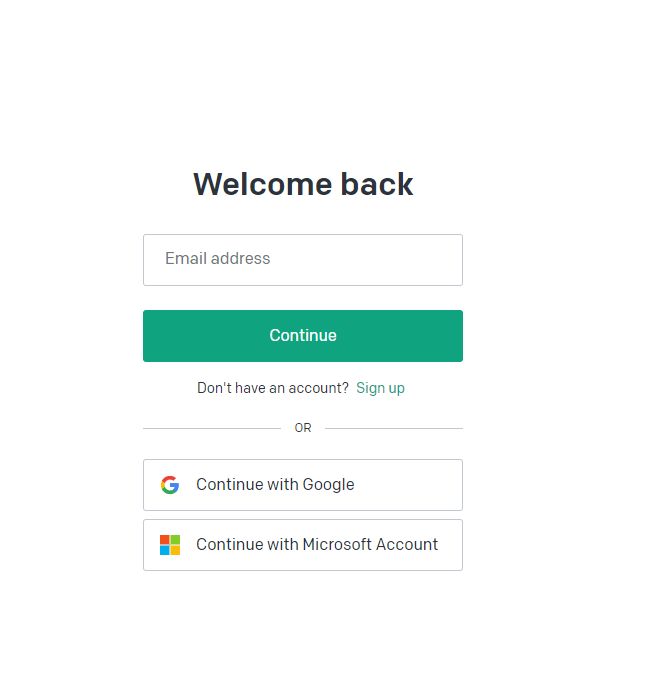Image resolution: width=648 pixels, height=677 pixels.
Task: Click the Google 'G' logo icon
Action: 170,485
